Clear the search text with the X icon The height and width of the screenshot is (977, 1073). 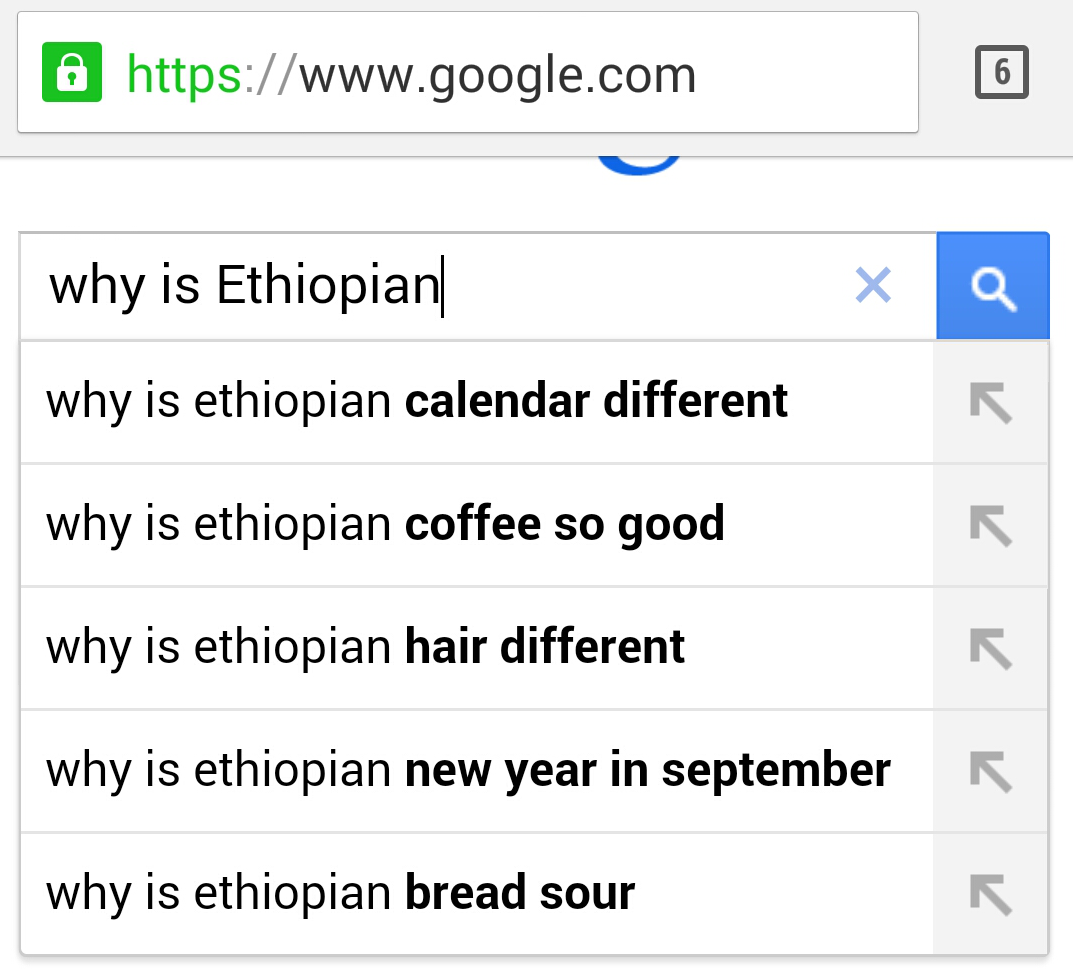(873, 285)
